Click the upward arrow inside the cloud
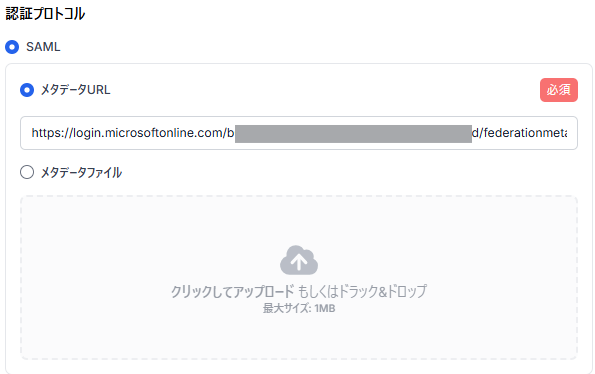The width and height of the screenshot is (595, 374). tap(299, 262)
